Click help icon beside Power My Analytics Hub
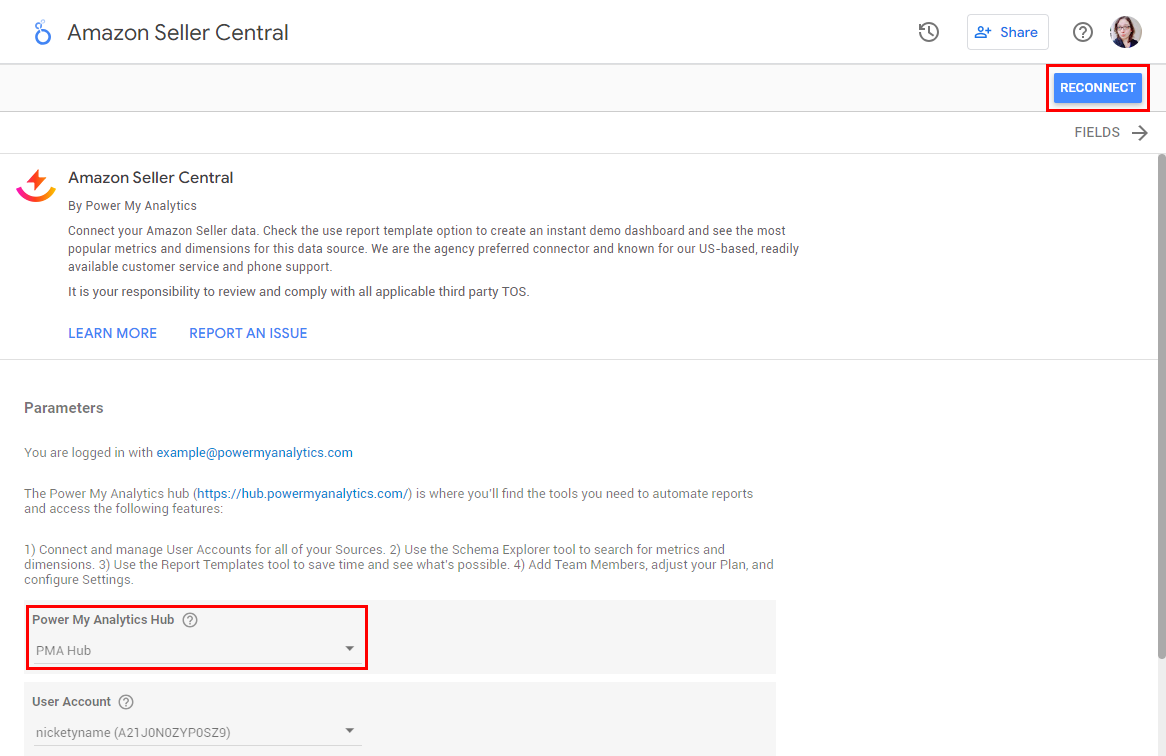The width and height of the screenshot is (1166, 756). pos(190,620)
